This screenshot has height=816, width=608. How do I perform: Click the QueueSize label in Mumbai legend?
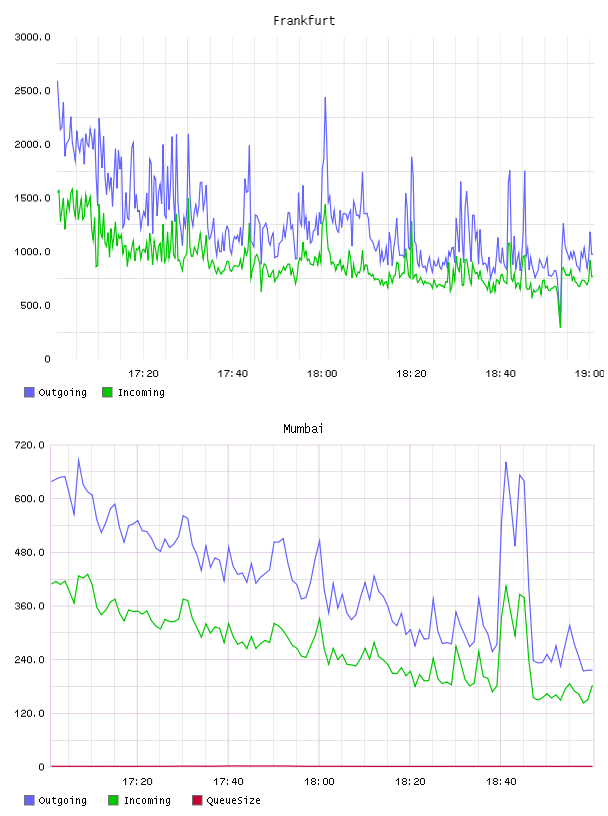click(233, 800)
